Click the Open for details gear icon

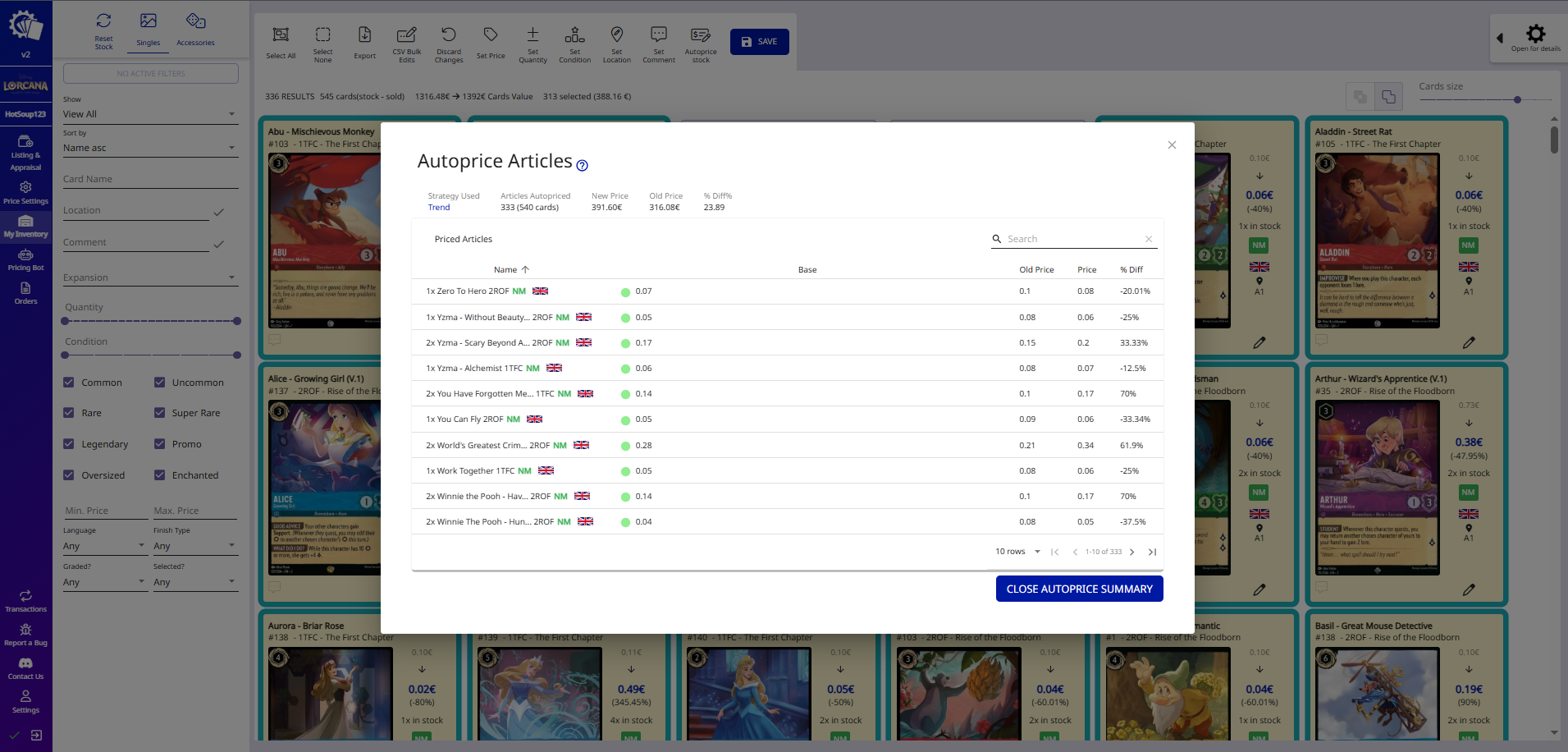click(x=1535, y=33)
